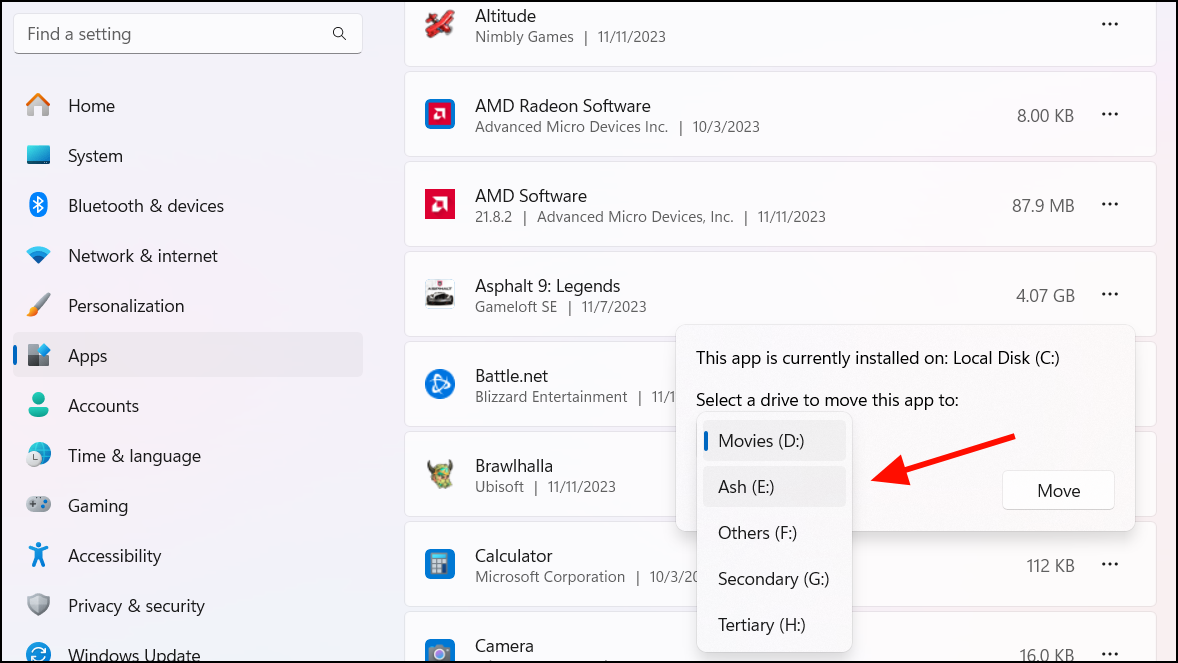The width and height of the screenshot is (1178, 663).
Task: Focus the Find a setting search box
Action: pyautogui.click(x=188, y=34)
